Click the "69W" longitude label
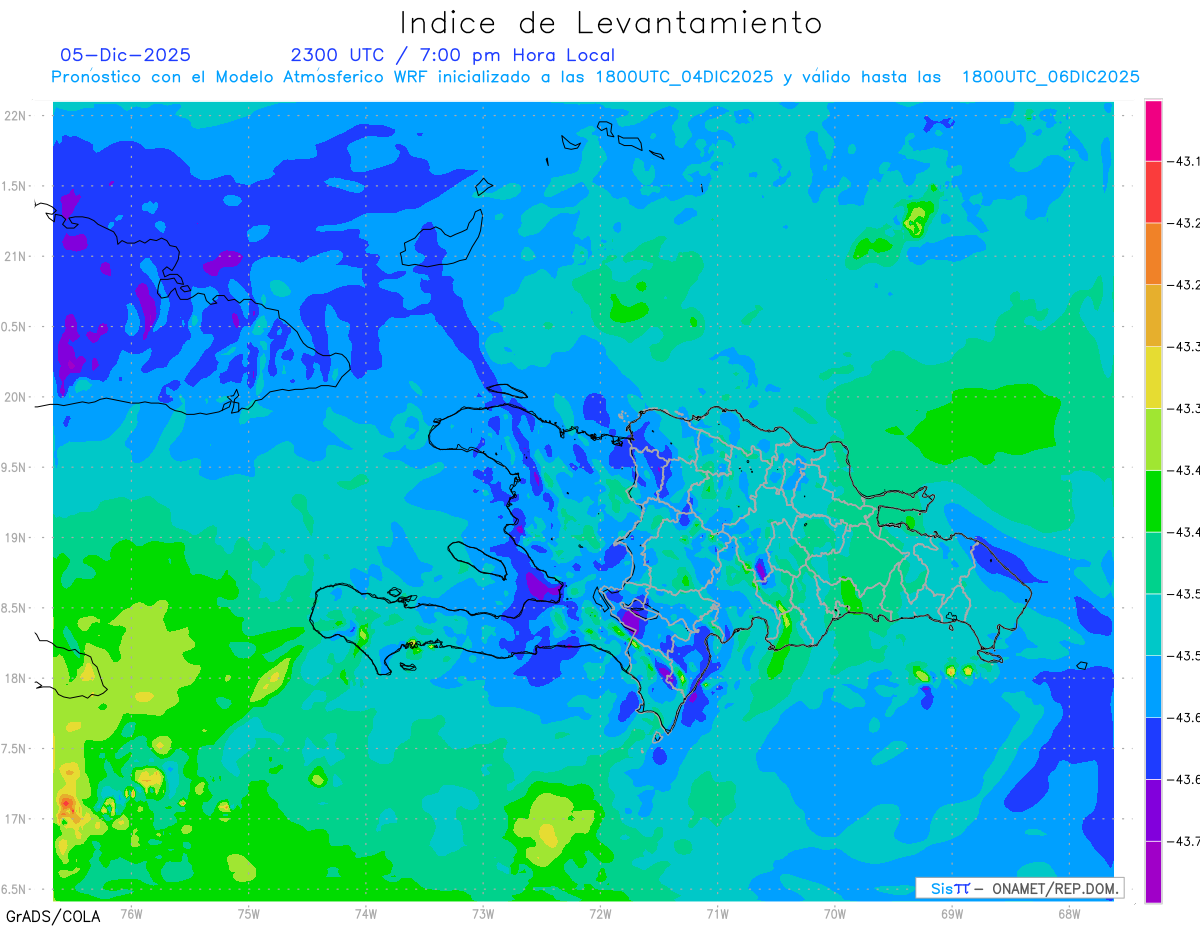The width and height of the screenshot is (1200, 927). [952, 914]
